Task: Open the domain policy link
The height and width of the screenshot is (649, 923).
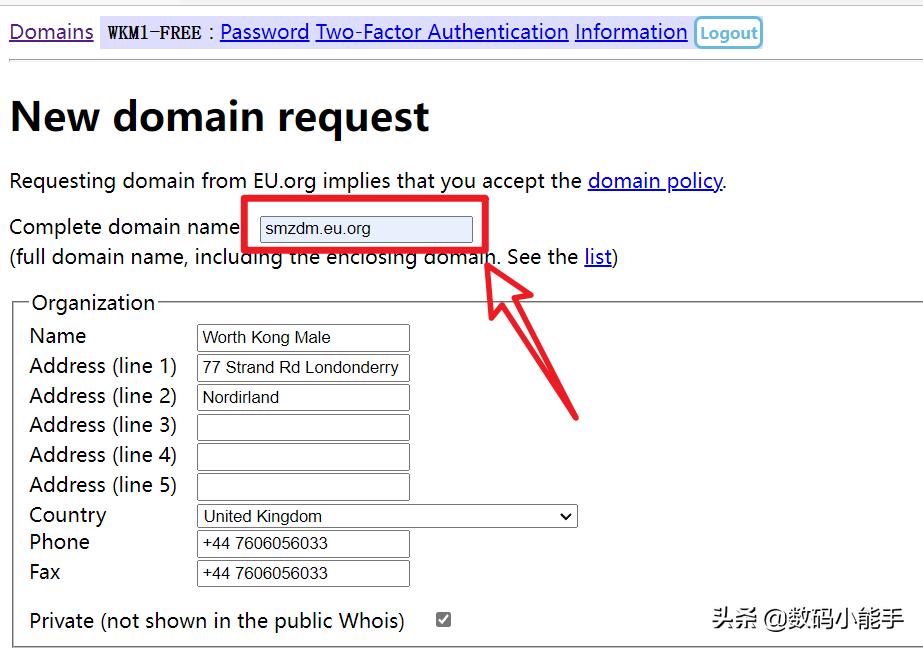Action: [x=655, y=181]
